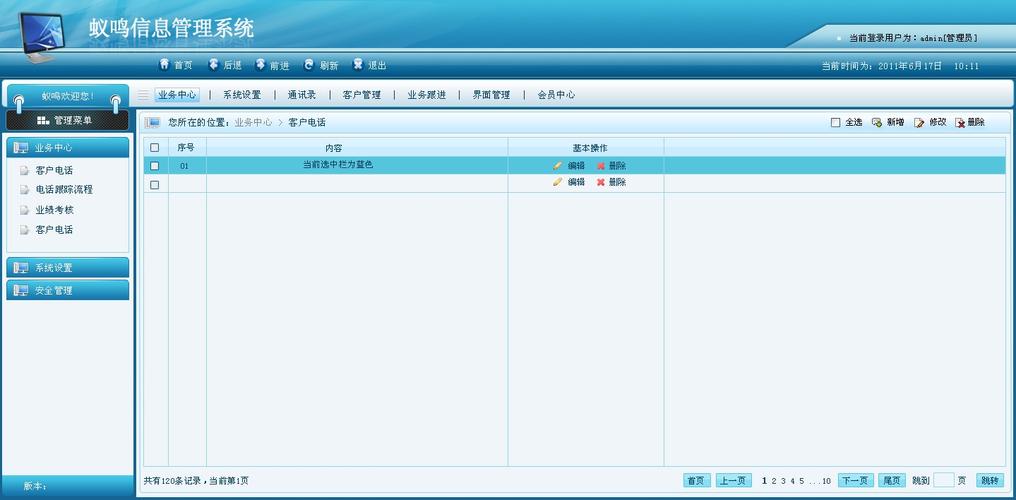Click the red X delete icon in the second row
Screen dimensions: 1016x500
601,183
